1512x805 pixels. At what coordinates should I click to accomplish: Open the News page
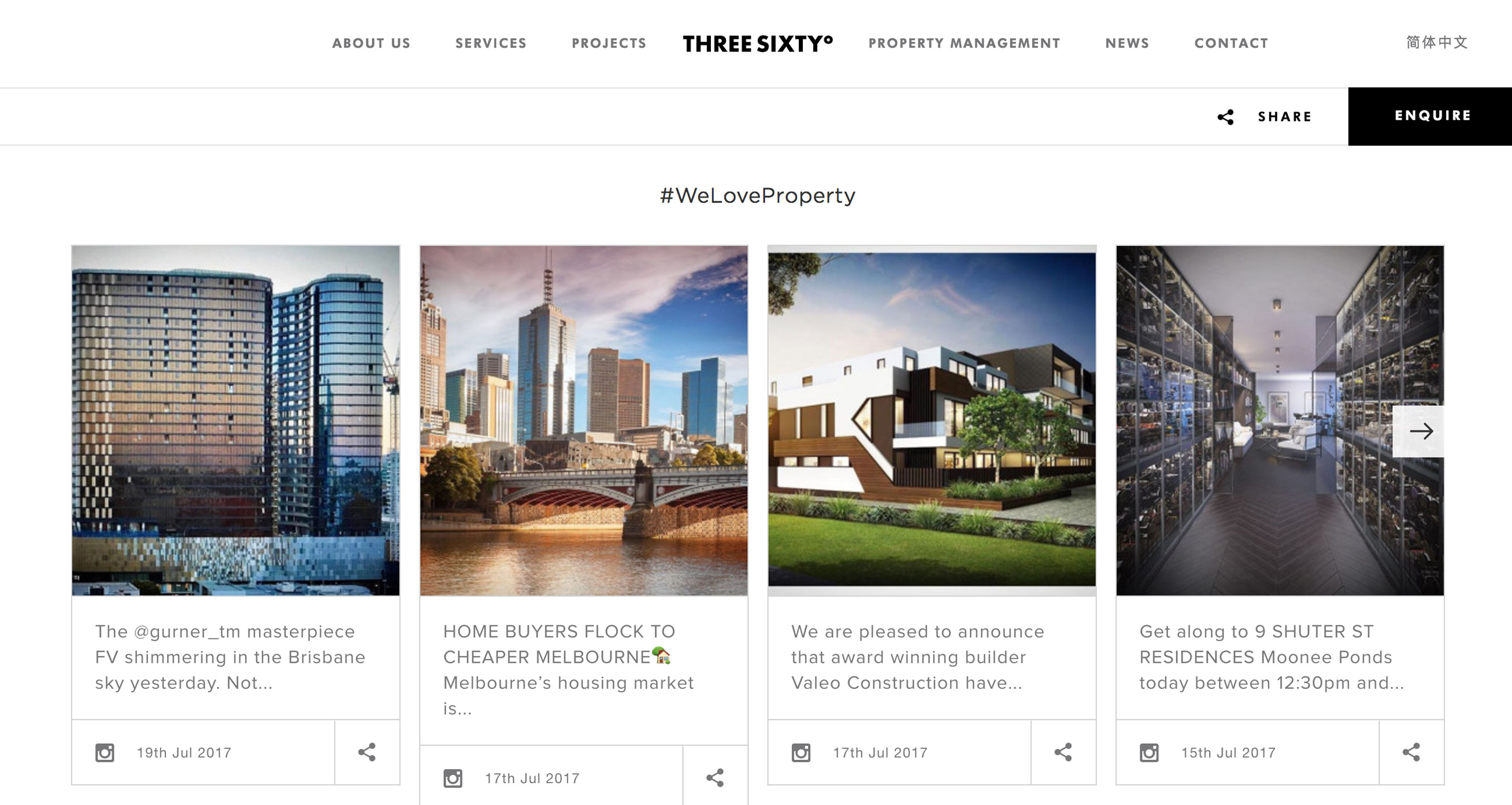(x=1127, y=43)
